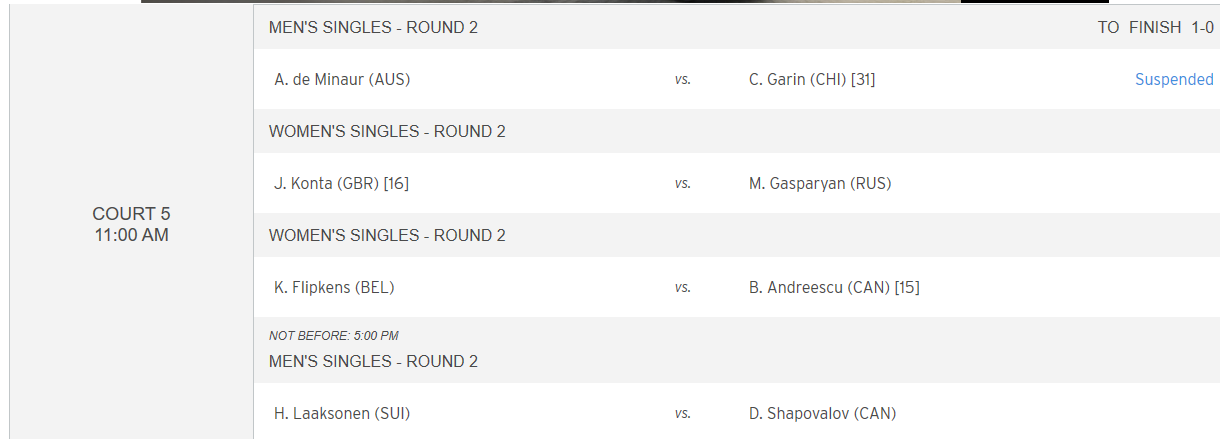Click the vs. in Flipkens match
The image size is (1220, 439).
point(682,288)
